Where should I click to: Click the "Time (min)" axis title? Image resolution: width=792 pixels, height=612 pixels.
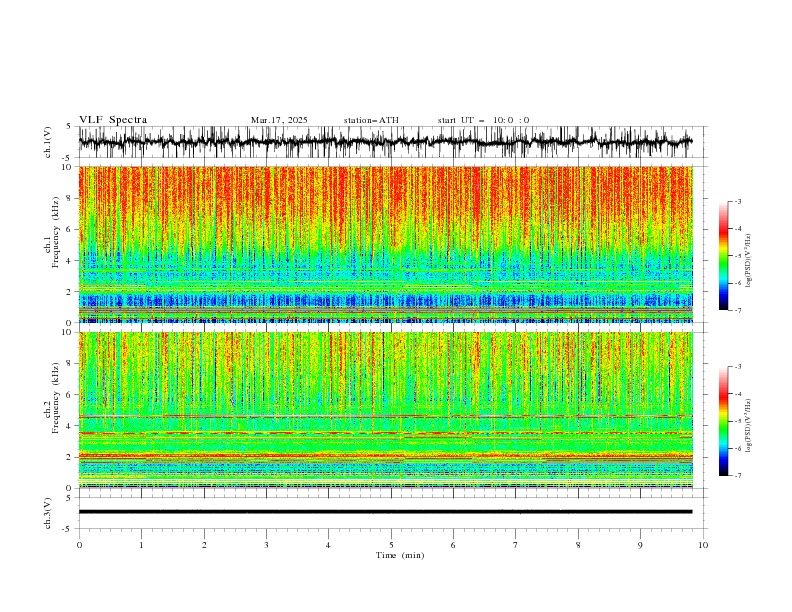[x=400, y=555]
